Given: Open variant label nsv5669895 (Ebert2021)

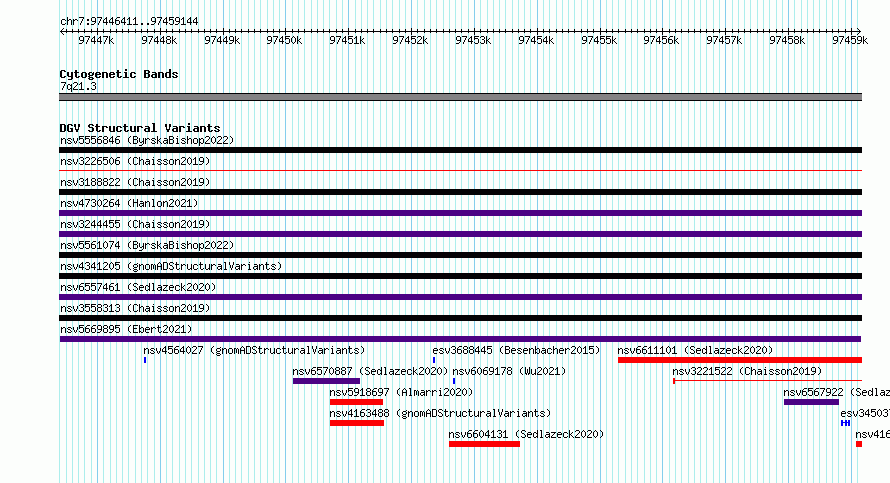Looking at the screenshot, I should pyautogui.click(x=126, y=329).
